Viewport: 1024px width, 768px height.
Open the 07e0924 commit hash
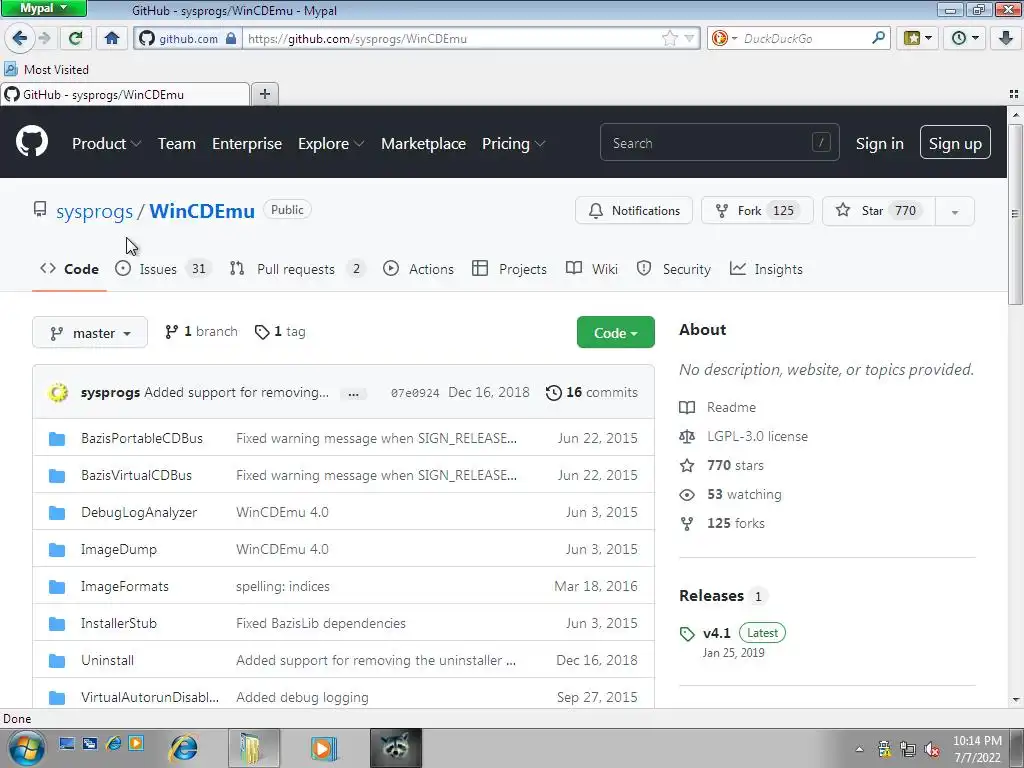pyautogui.click(x=415, y=393)
